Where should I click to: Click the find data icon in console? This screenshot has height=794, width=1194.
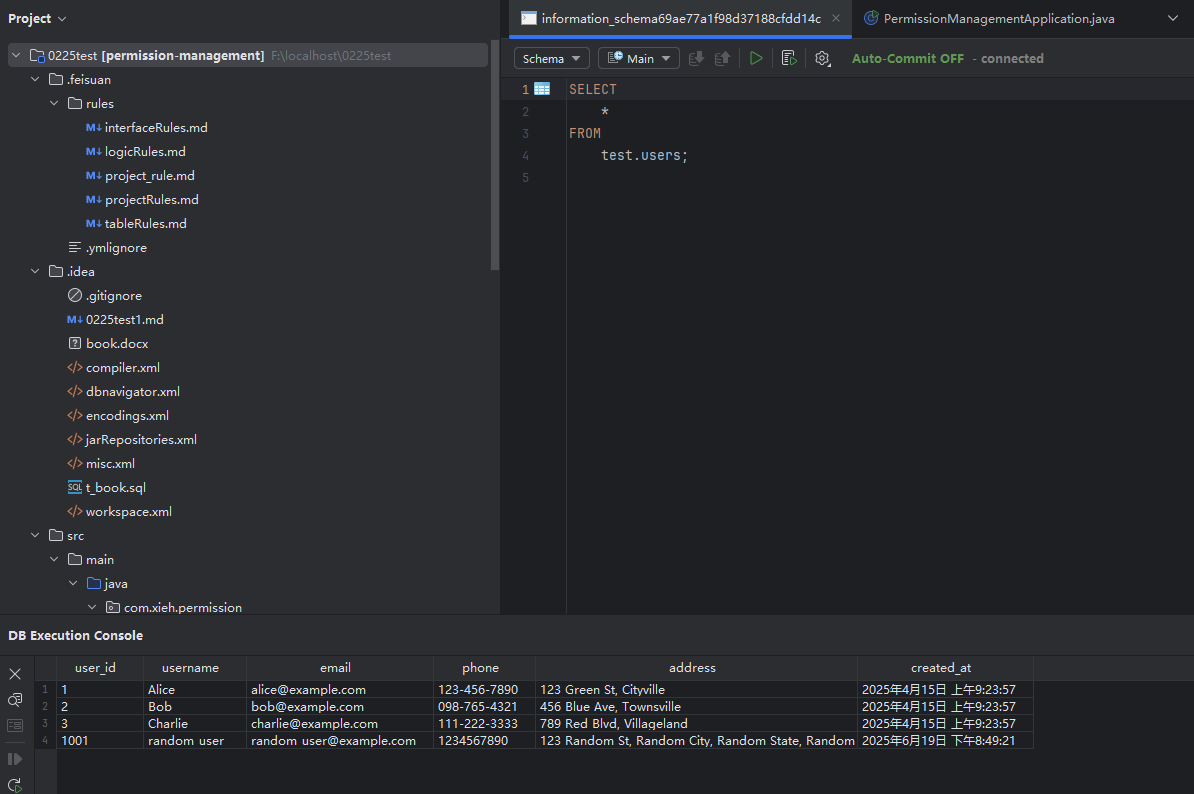point(15,700)
